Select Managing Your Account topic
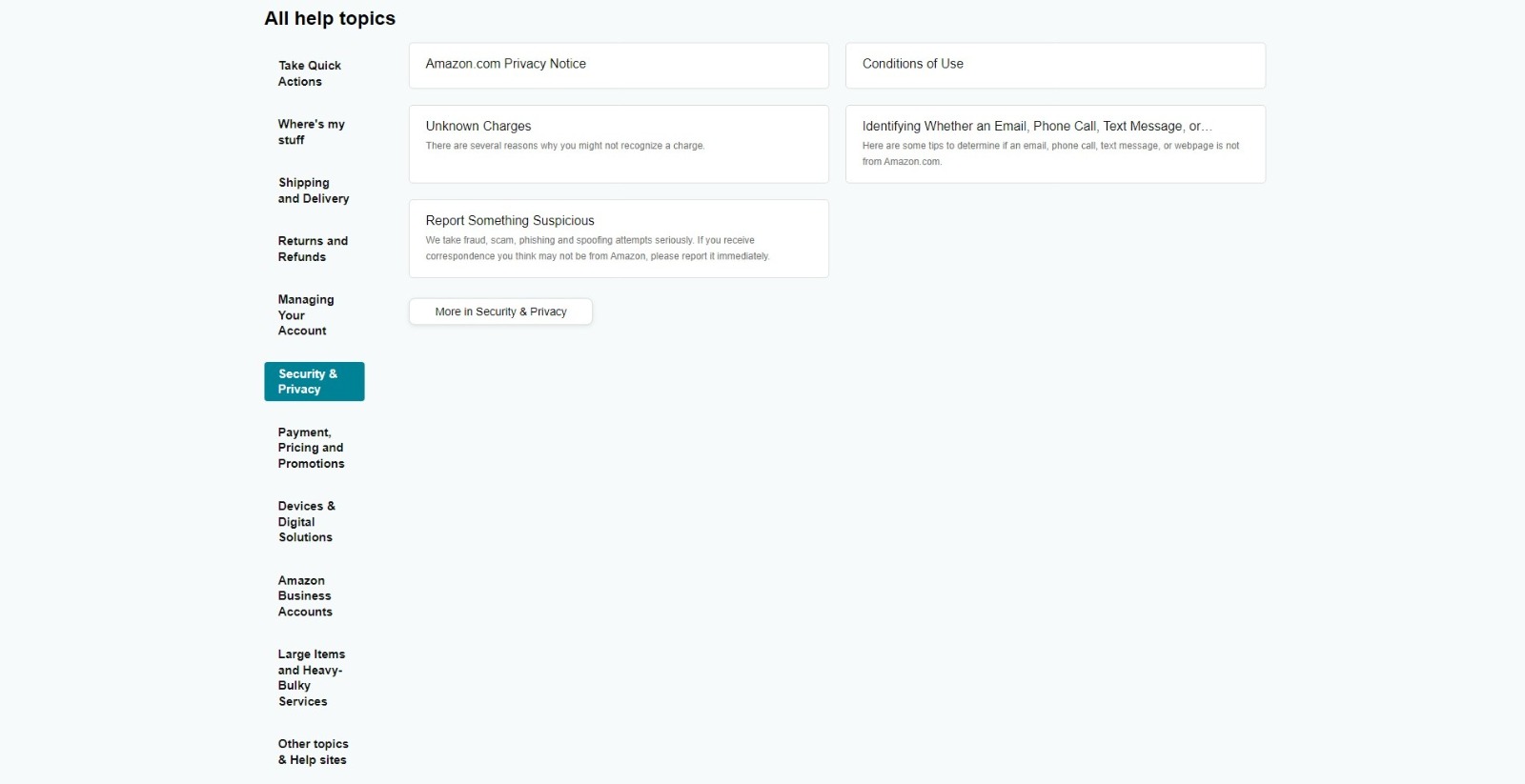Image resolution: width=1525 pixels, height=784 pixels. click(306, 314)
